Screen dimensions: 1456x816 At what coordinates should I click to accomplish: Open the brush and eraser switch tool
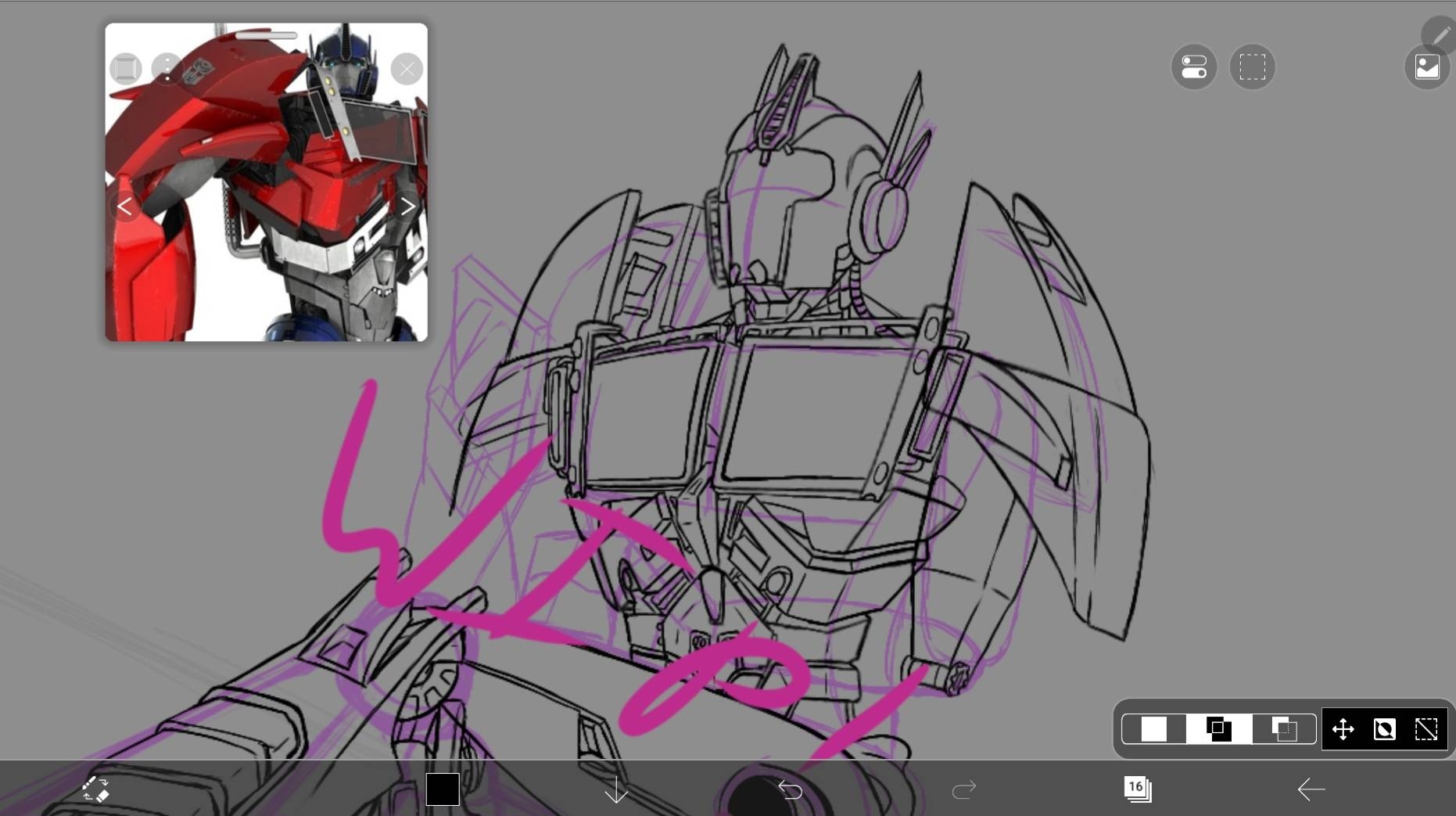click(95, 789)
